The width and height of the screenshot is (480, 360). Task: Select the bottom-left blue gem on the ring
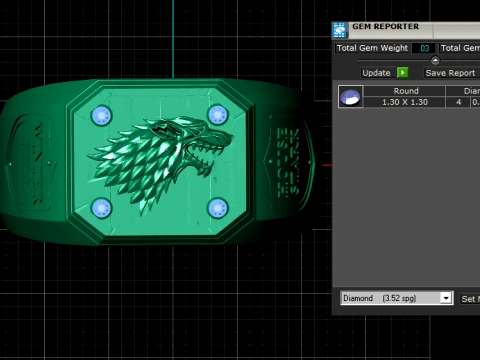click(x=101, y=208)
